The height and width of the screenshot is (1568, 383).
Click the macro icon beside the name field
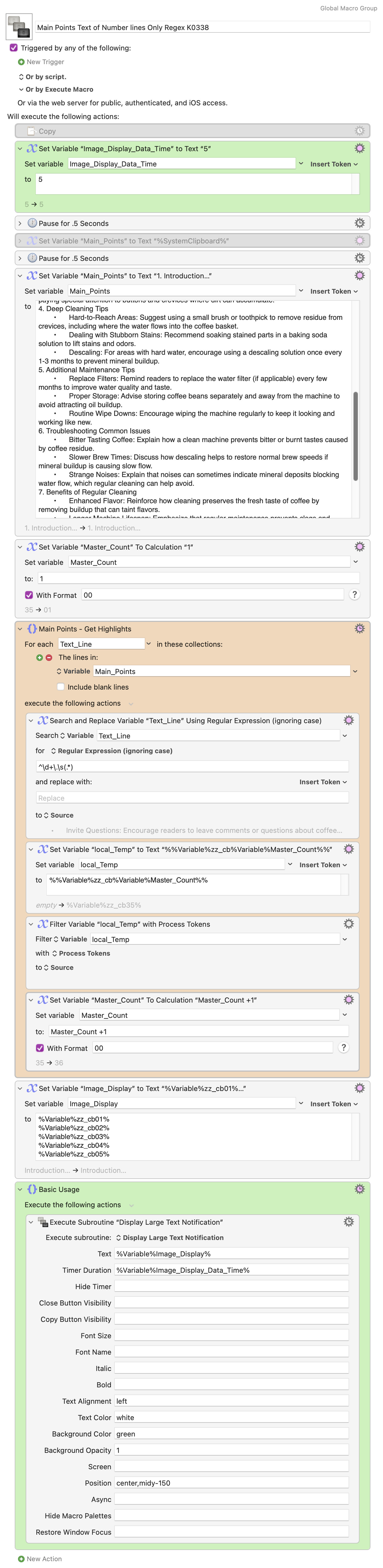(18, 27)
